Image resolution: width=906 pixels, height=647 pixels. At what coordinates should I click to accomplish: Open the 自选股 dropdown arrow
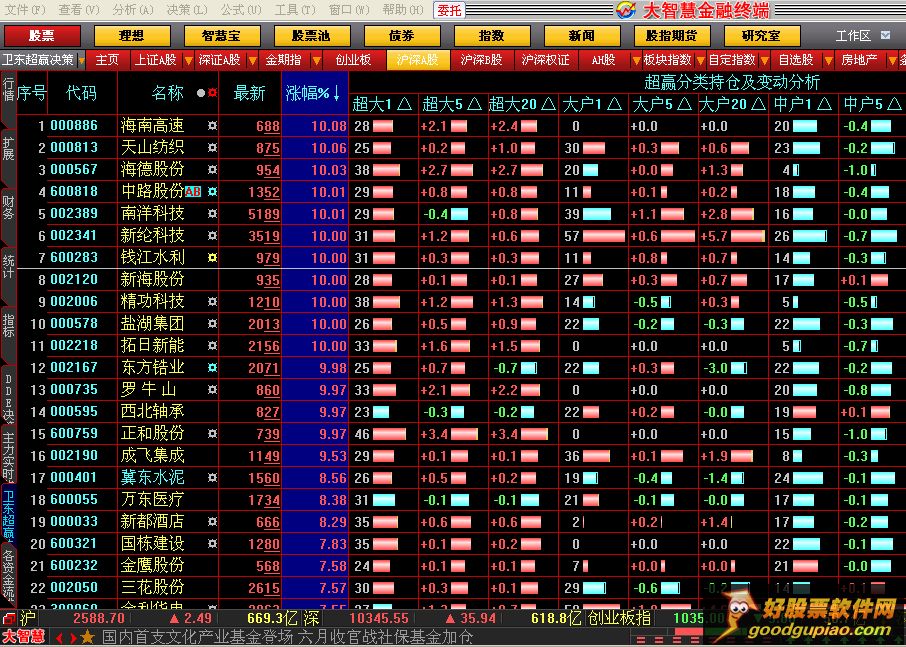[829, 60]
